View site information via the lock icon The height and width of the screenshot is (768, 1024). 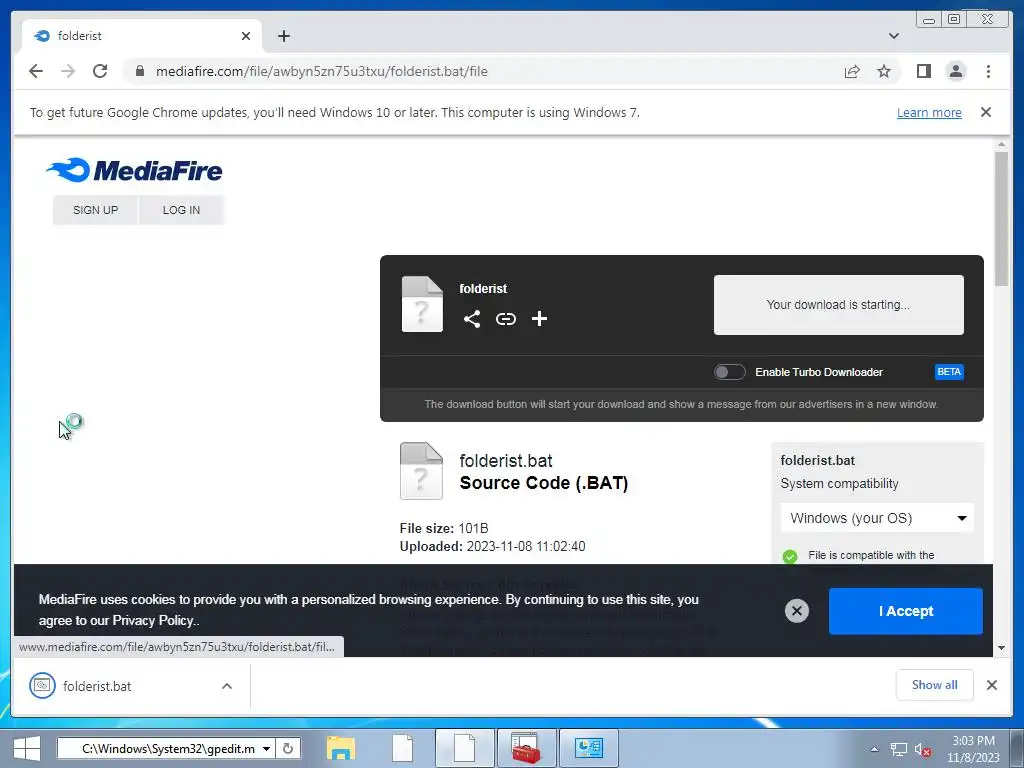click(140, 71)
